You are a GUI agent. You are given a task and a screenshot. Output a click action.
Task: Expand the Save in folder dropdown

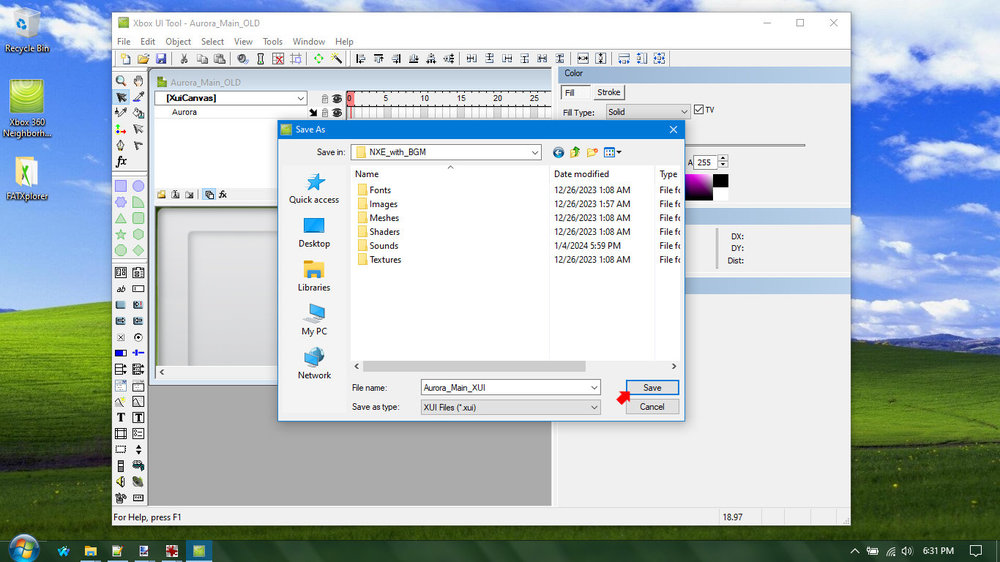coord(534,152)
